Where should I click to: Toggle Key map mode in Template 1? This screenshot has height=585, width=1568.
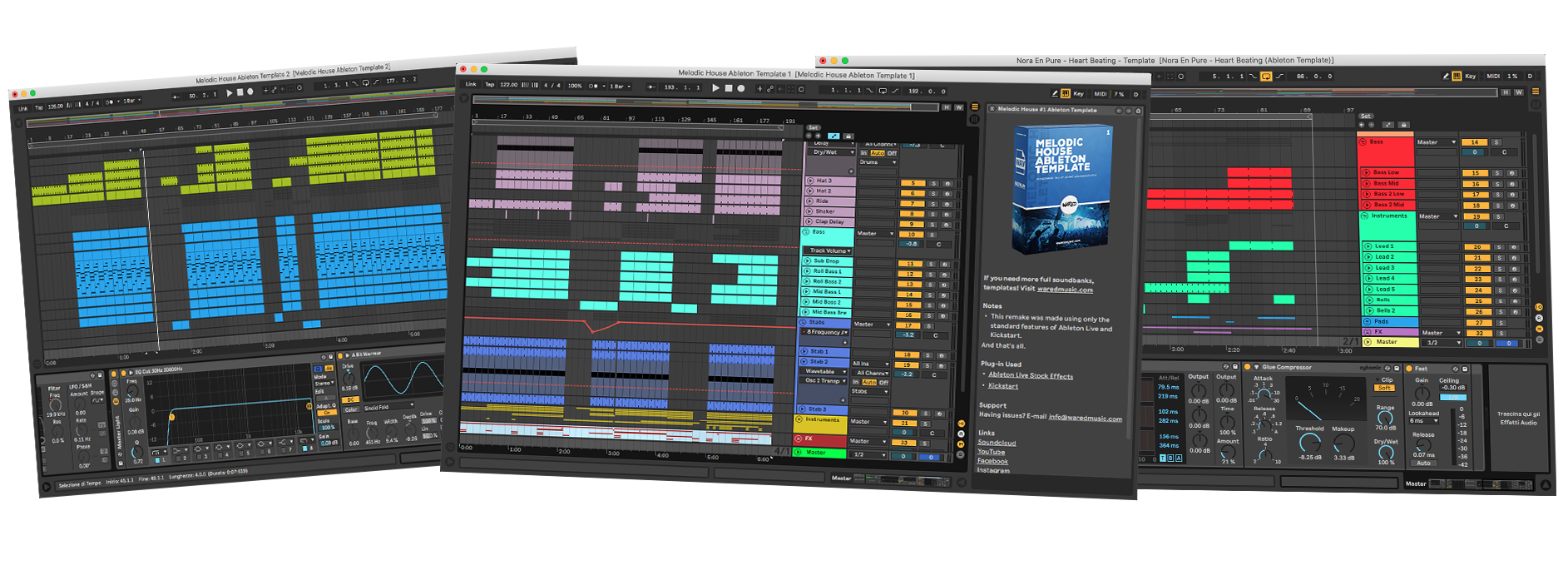point(1079,94)
